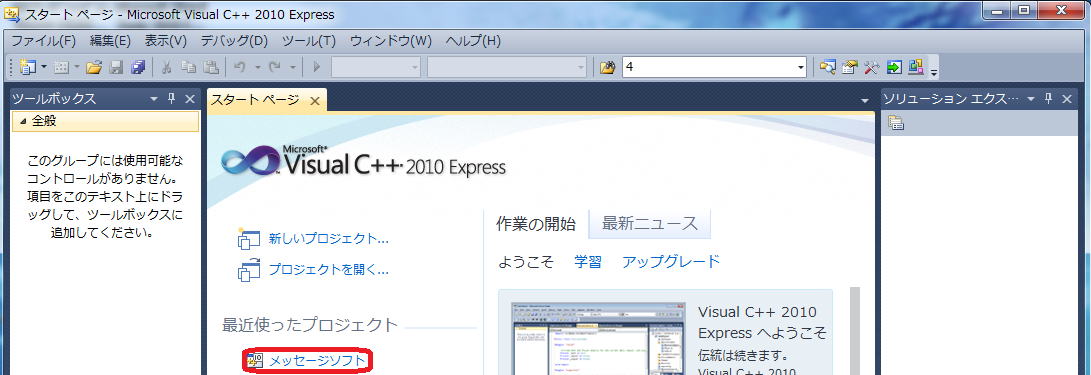Close the スタート ページ tab
The width and height of the screenshot is (1091, 375).
point(314,101)
